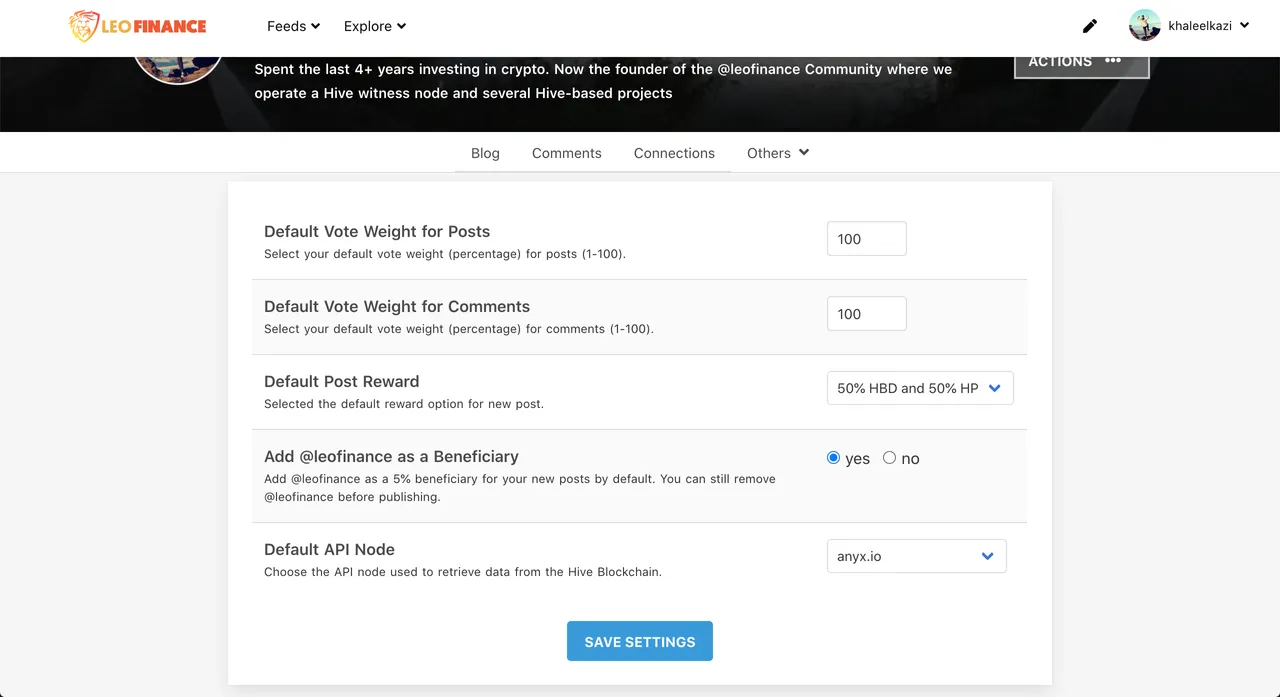The image size is (1280, 697).
Task: Switch to the Blog tab
Action: [x=485, y=153]
